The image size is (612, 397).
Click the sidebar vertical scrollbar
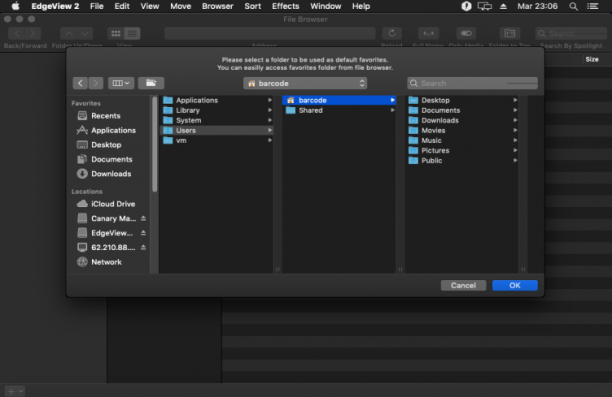(155, 144)
